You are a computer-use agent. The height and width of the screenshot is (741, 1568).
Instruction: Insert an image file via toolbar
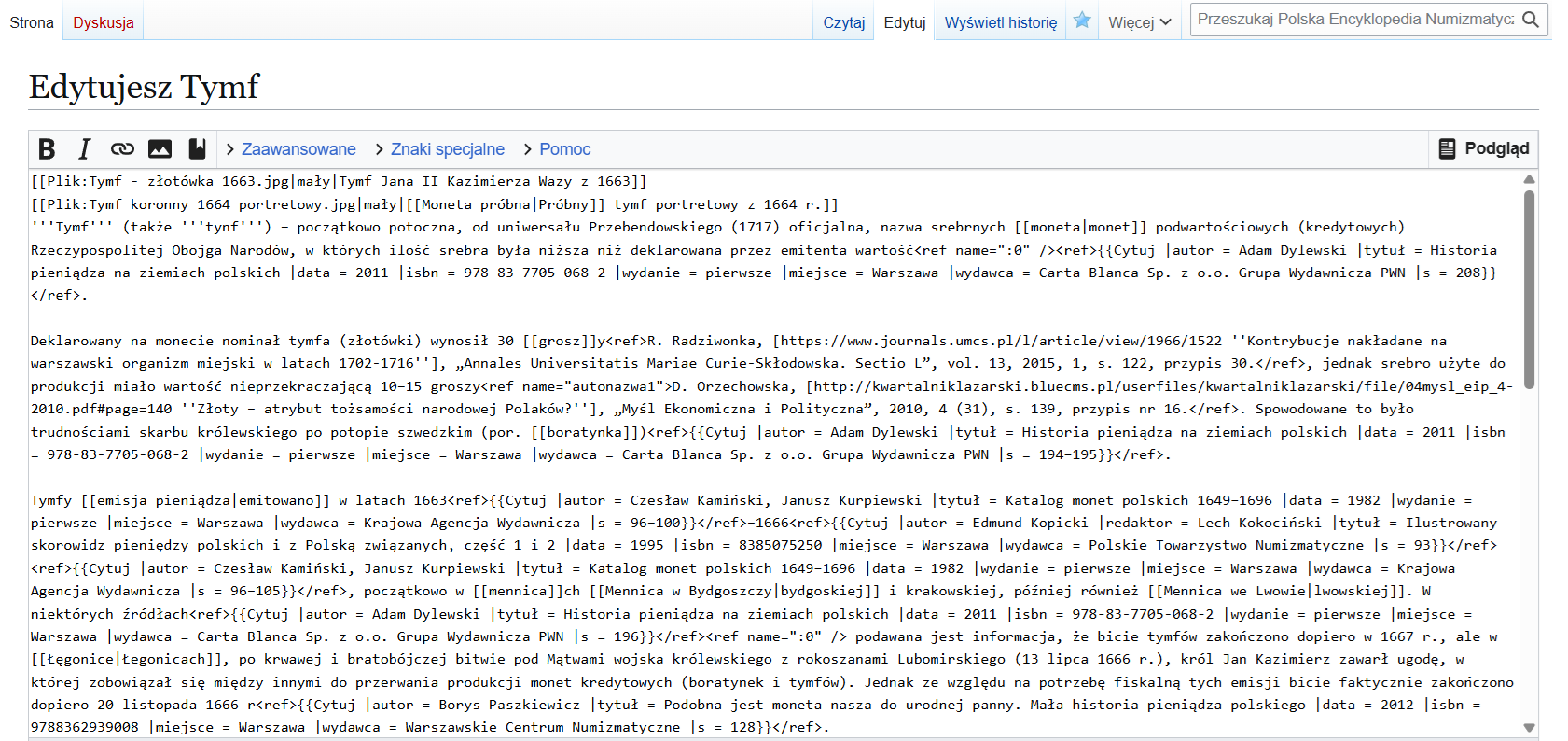click(160, 149)
